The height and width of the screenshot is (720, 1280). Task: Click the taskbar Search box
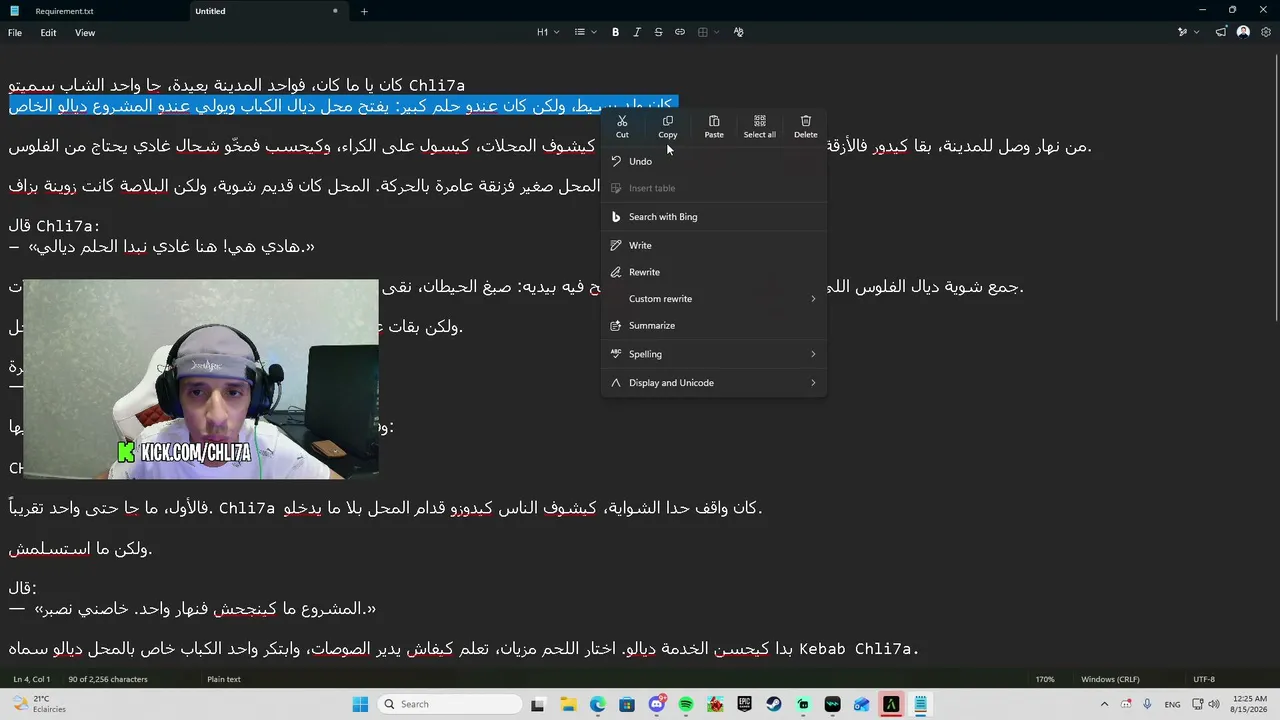tap(450, 704)
